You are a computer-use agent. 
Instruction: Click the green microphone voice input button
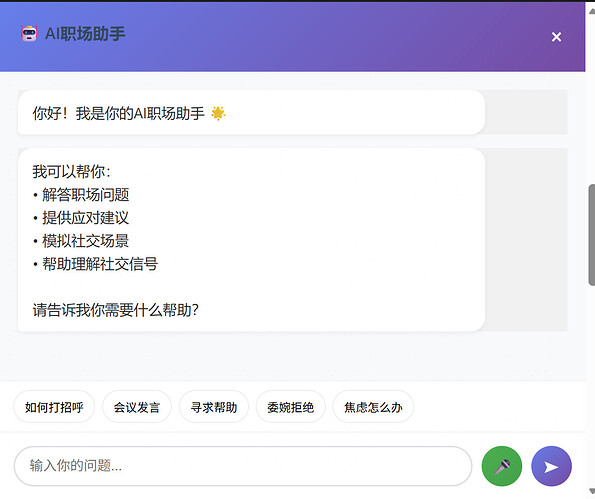tap(502, 466)
